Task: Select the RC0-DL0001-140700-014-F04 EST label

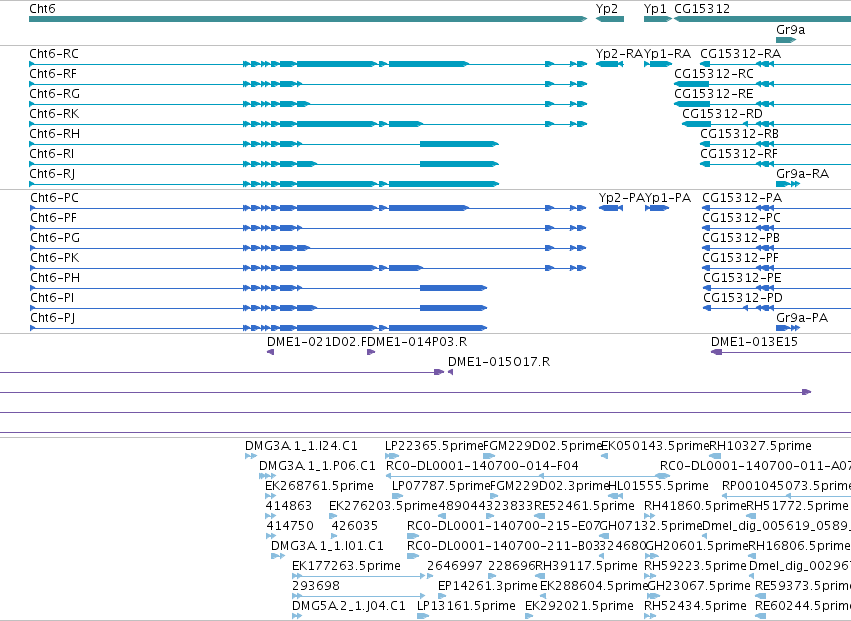Action: click(482, 466)
